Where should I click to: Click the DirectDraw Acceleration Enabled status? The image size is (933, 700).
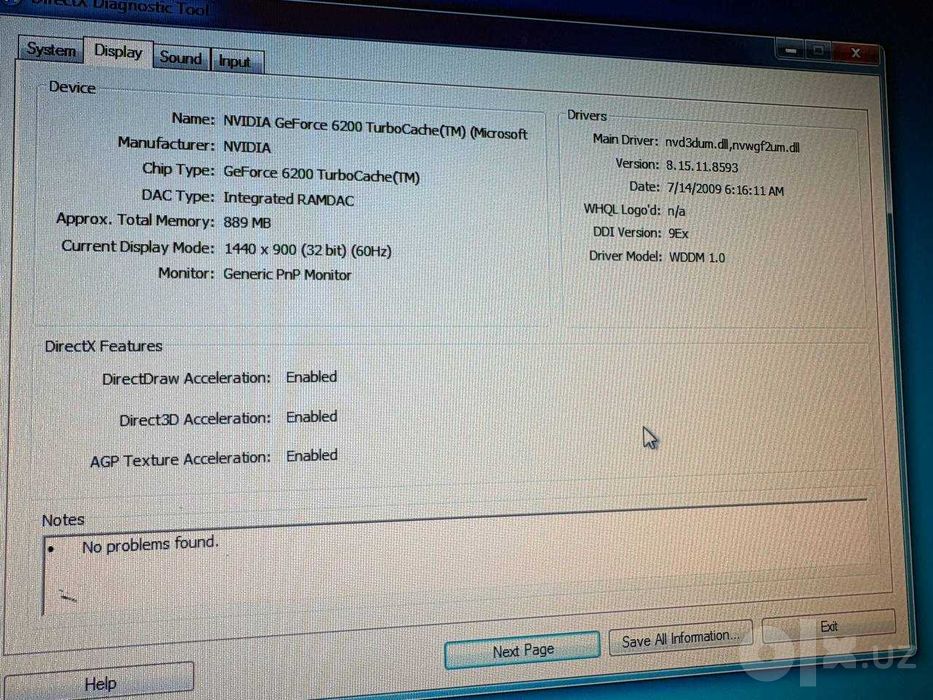311,377
